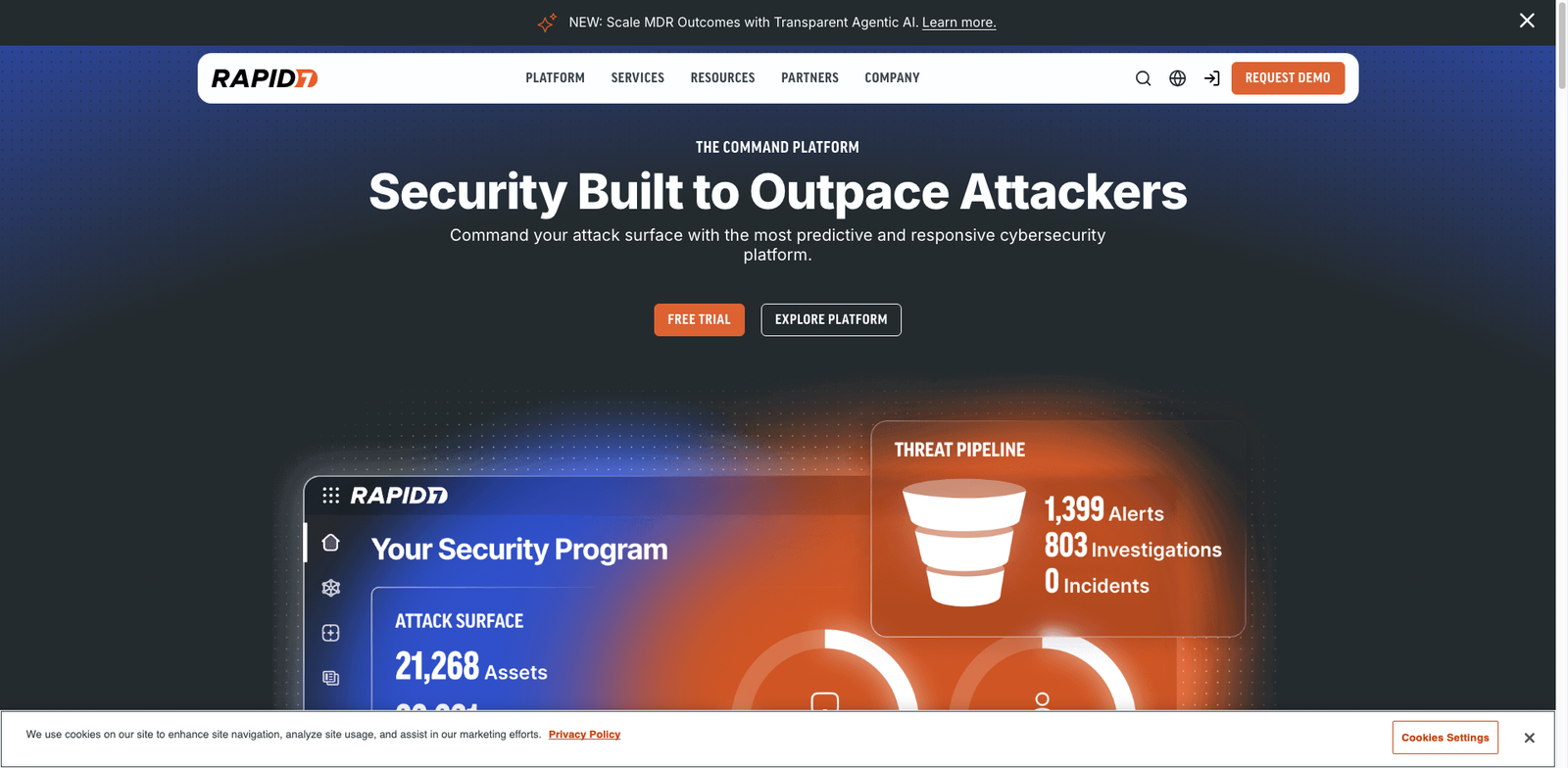Click the sign-in arrow icon
Image resolution: width=1568 pixels, height=768 pixels.
(1212, 78)
